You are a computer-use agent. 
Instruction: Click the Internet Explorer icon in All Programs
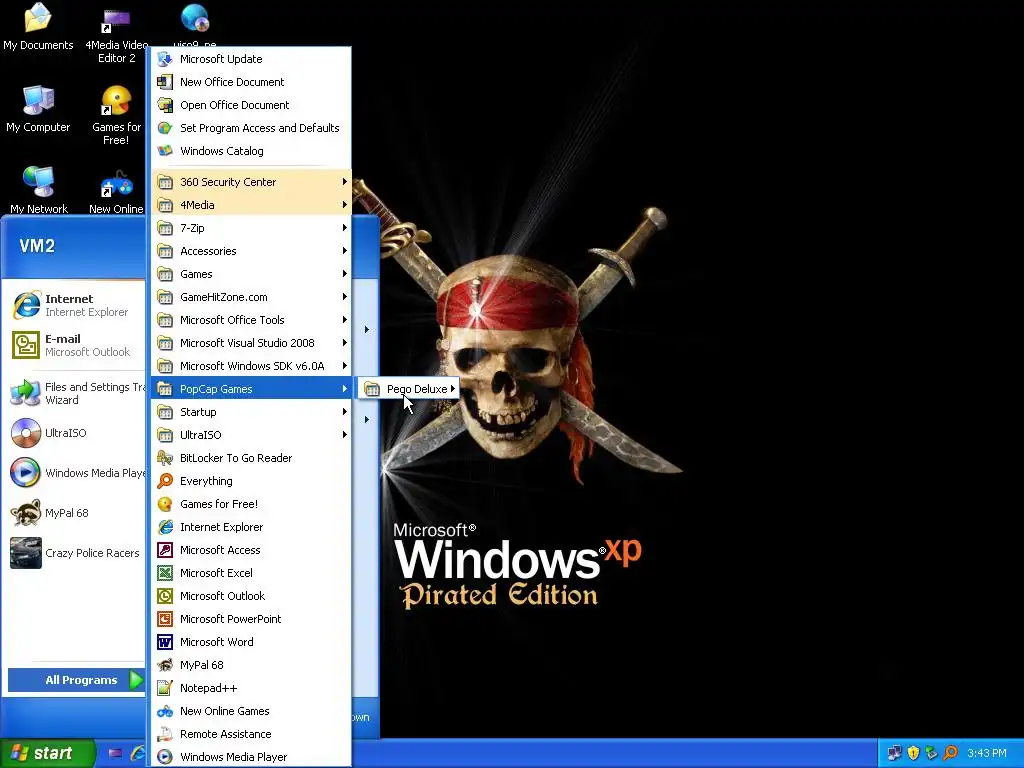(x=165, y=527)
